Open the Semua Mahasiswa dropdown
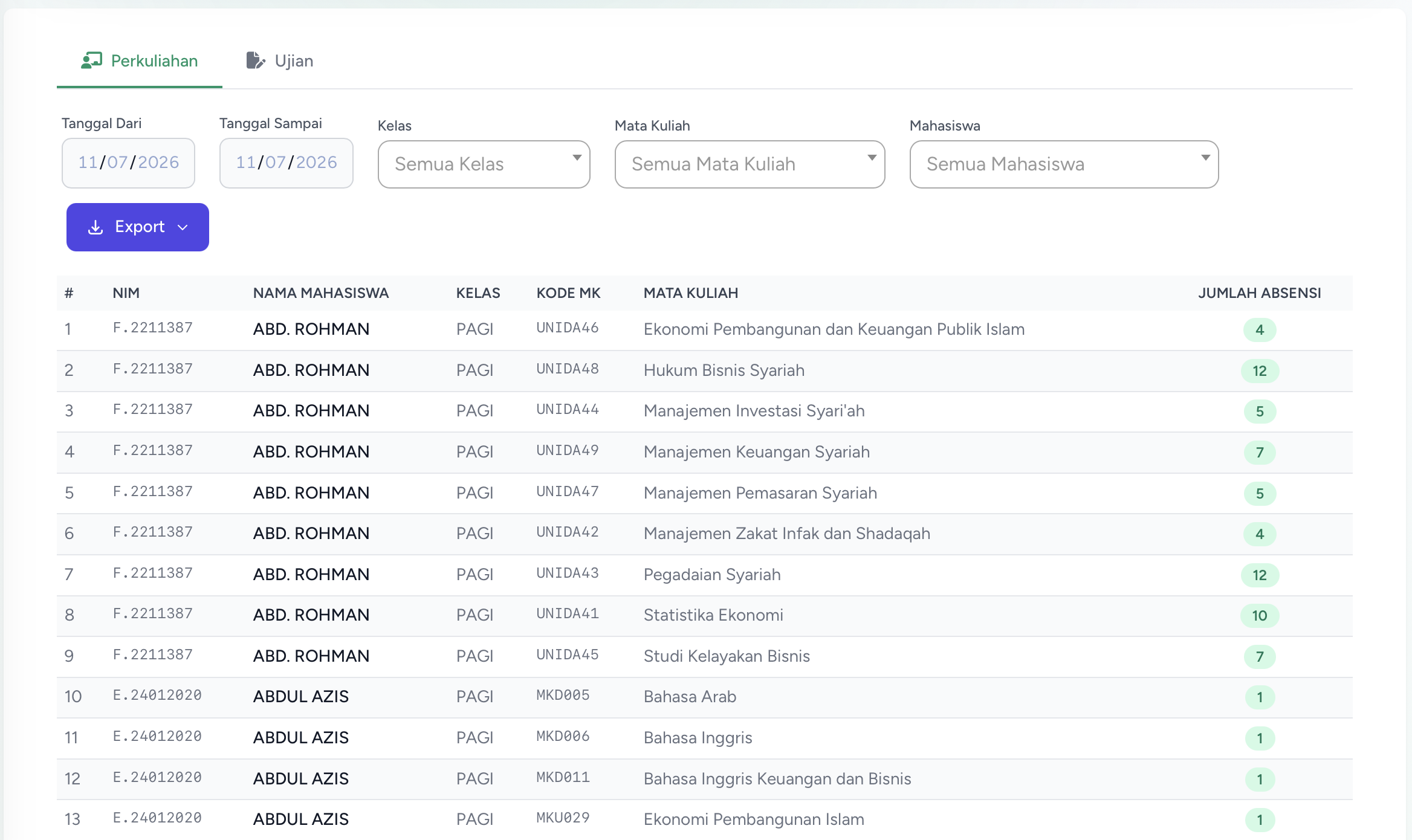This screenshot has height=840, width=1412. coord(1064,164)
